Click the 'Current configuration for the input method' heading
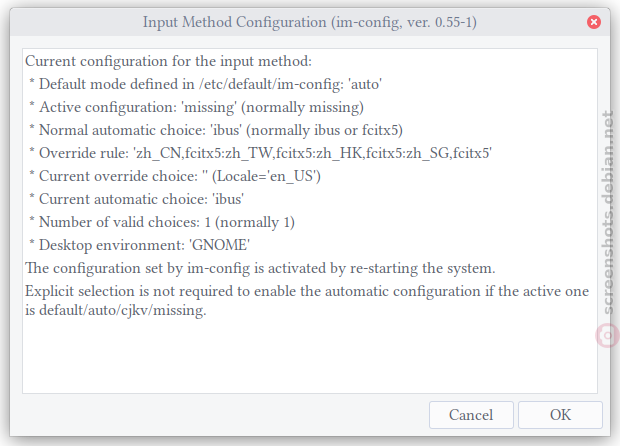The height and width of the screenshot is (446, 620). (168, 61)
